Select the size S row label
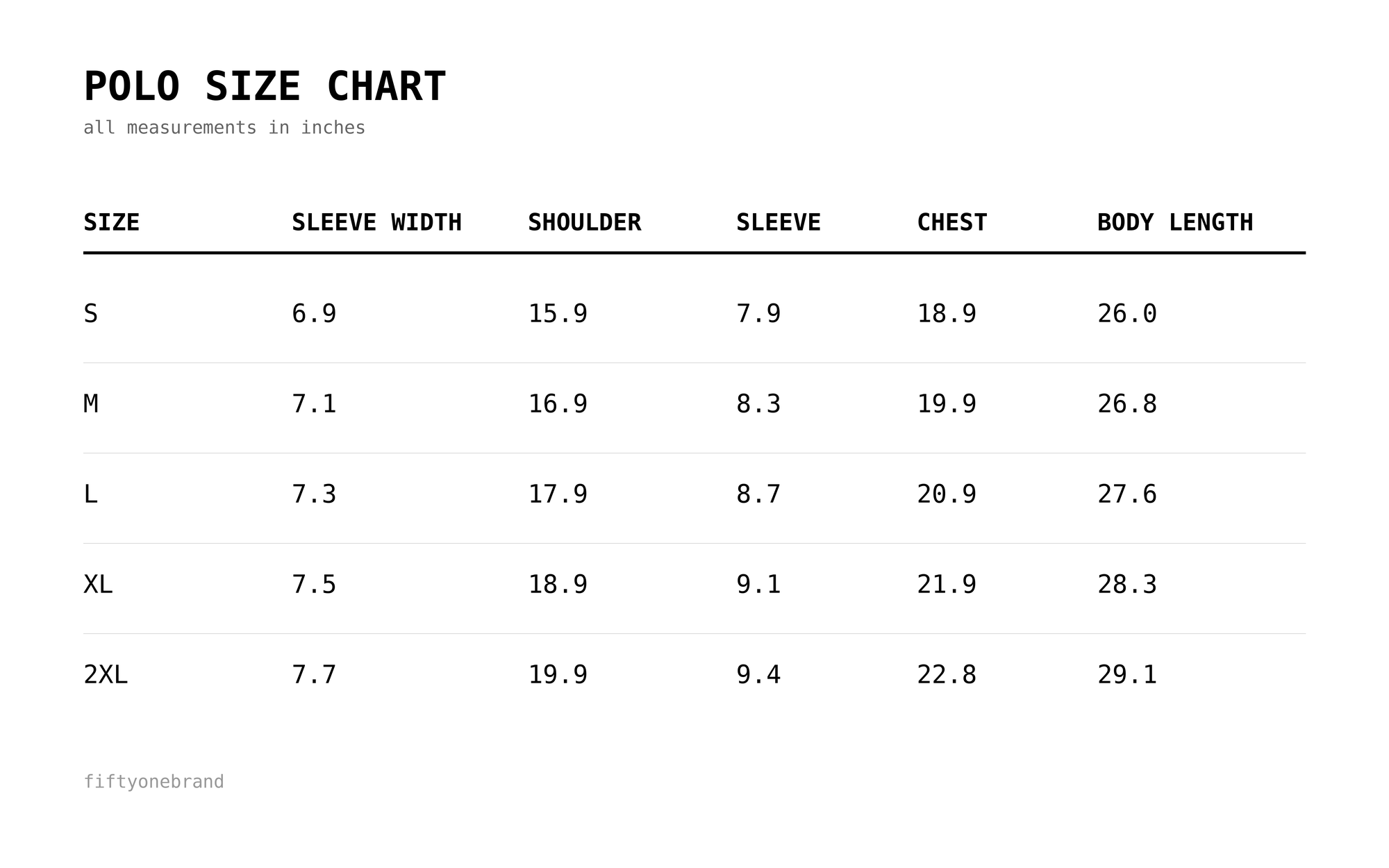 (90, 314)
